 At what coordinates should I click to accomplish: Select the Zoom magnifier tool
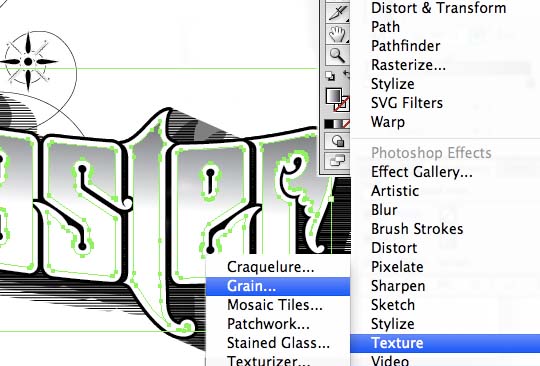[x=337, y=55]
